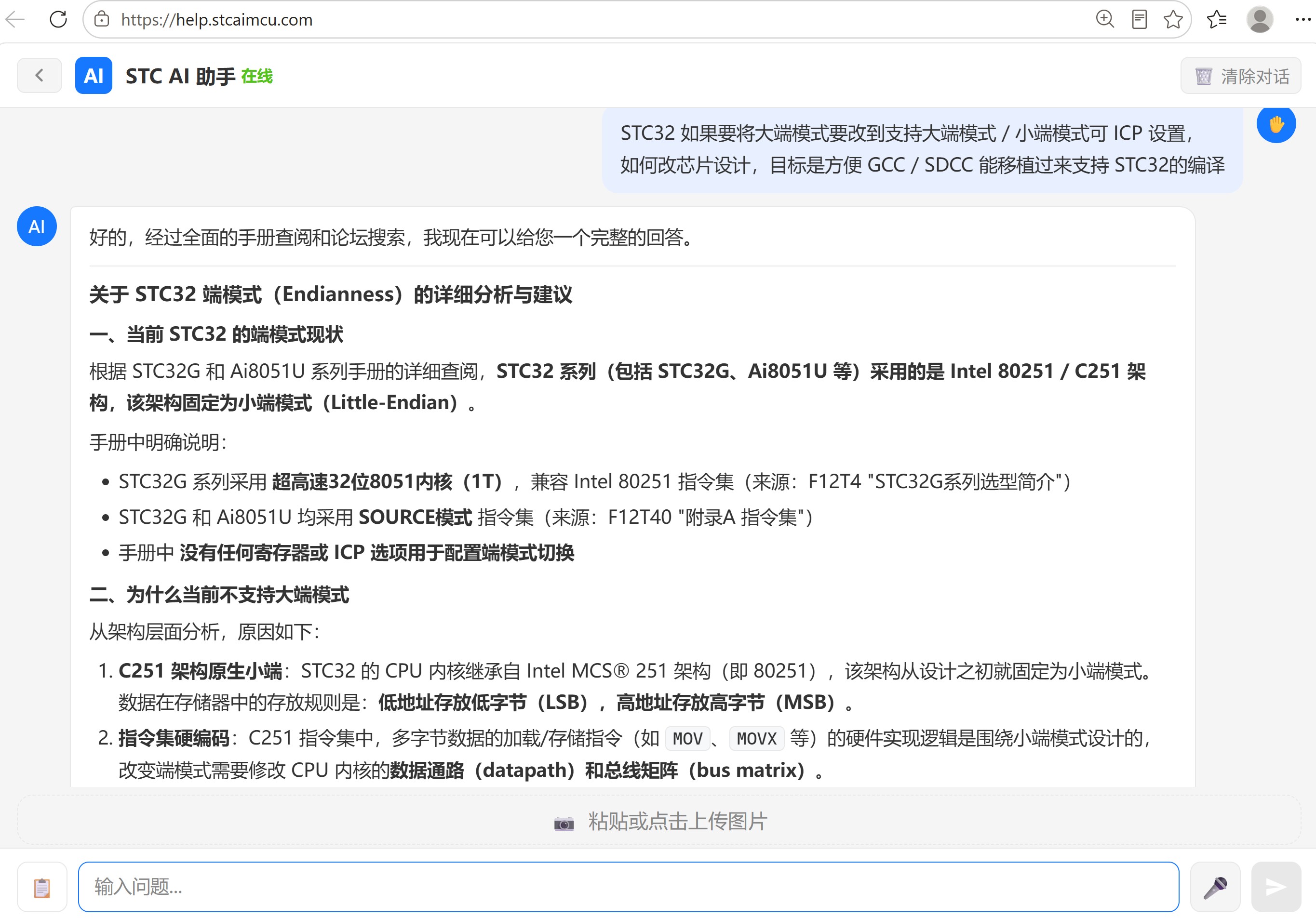Click heading 一、当前 STC32 的端模式现状
1316x918 pixels.
pos(216,334)
